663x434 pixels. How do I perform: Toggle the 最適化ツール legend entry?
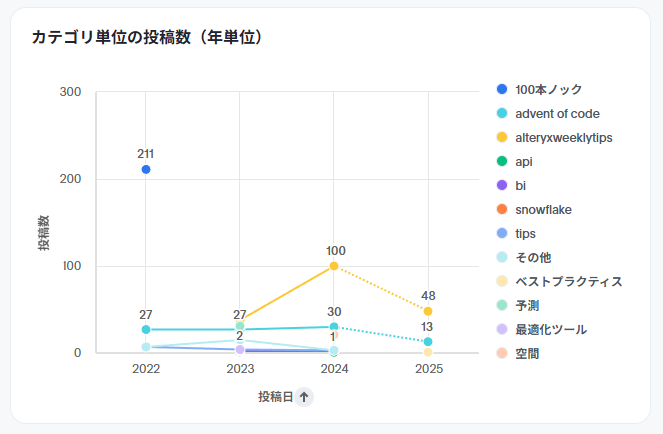(x=550, y=330)
